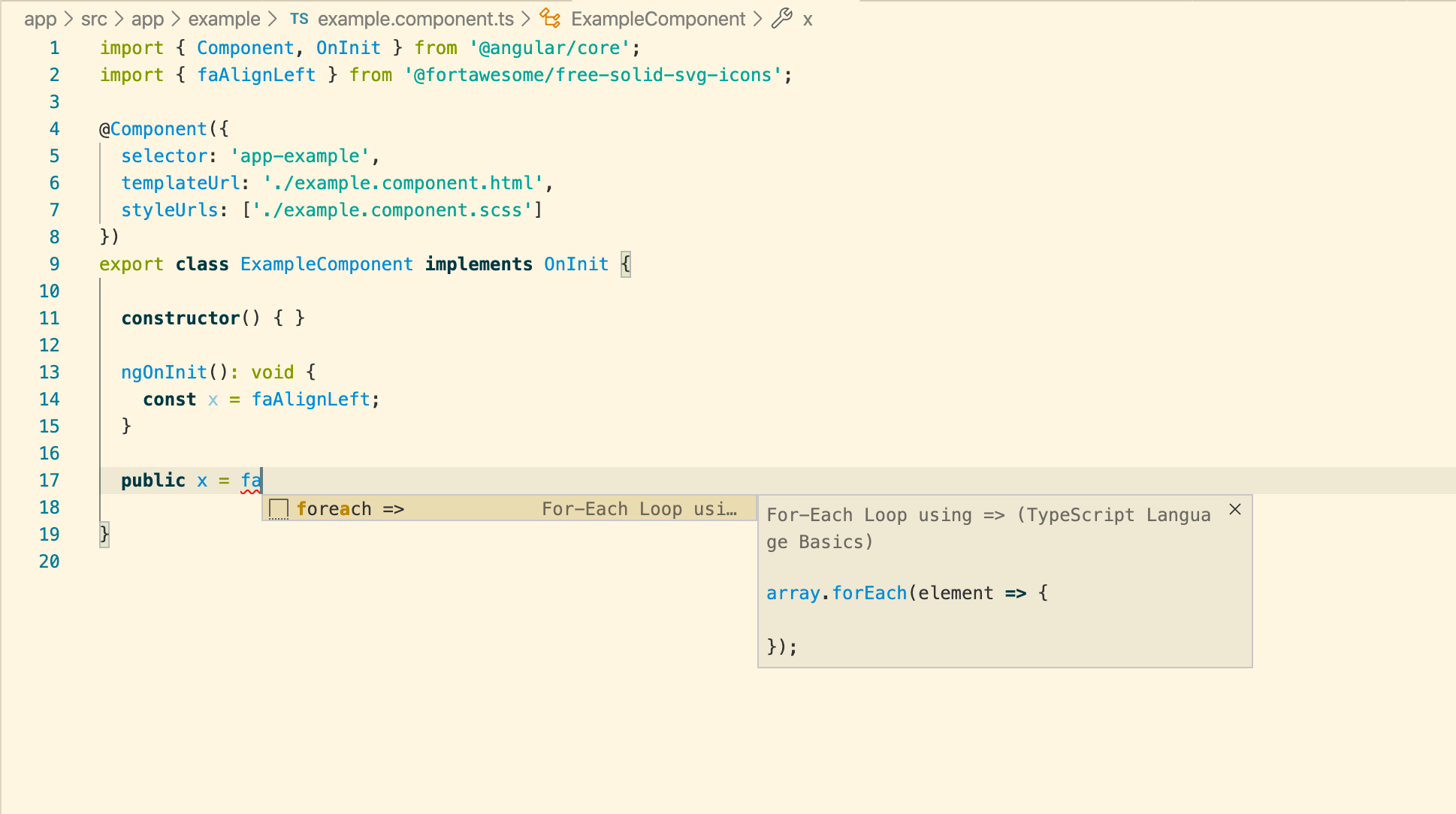Click the TypeScript file icon in breadcrumb
Screen dimensions: 1456x814
[x=298, y=19]
